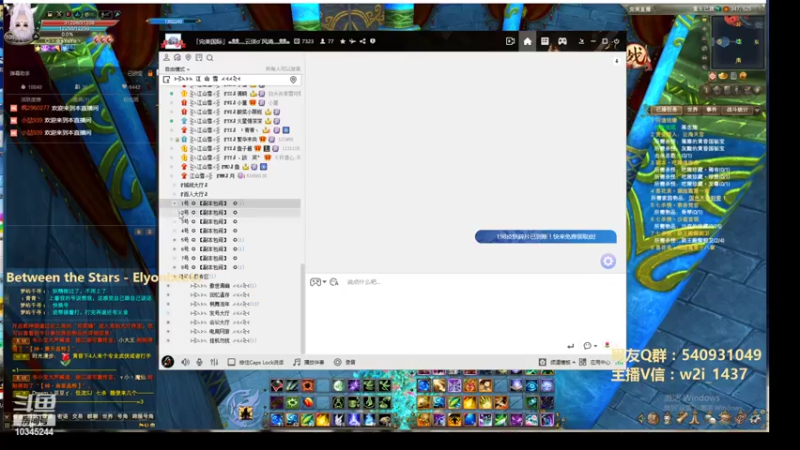Select the 西人大厅 sub-channel
Viewport: 800px width, 450px height.
click(194, 194)
